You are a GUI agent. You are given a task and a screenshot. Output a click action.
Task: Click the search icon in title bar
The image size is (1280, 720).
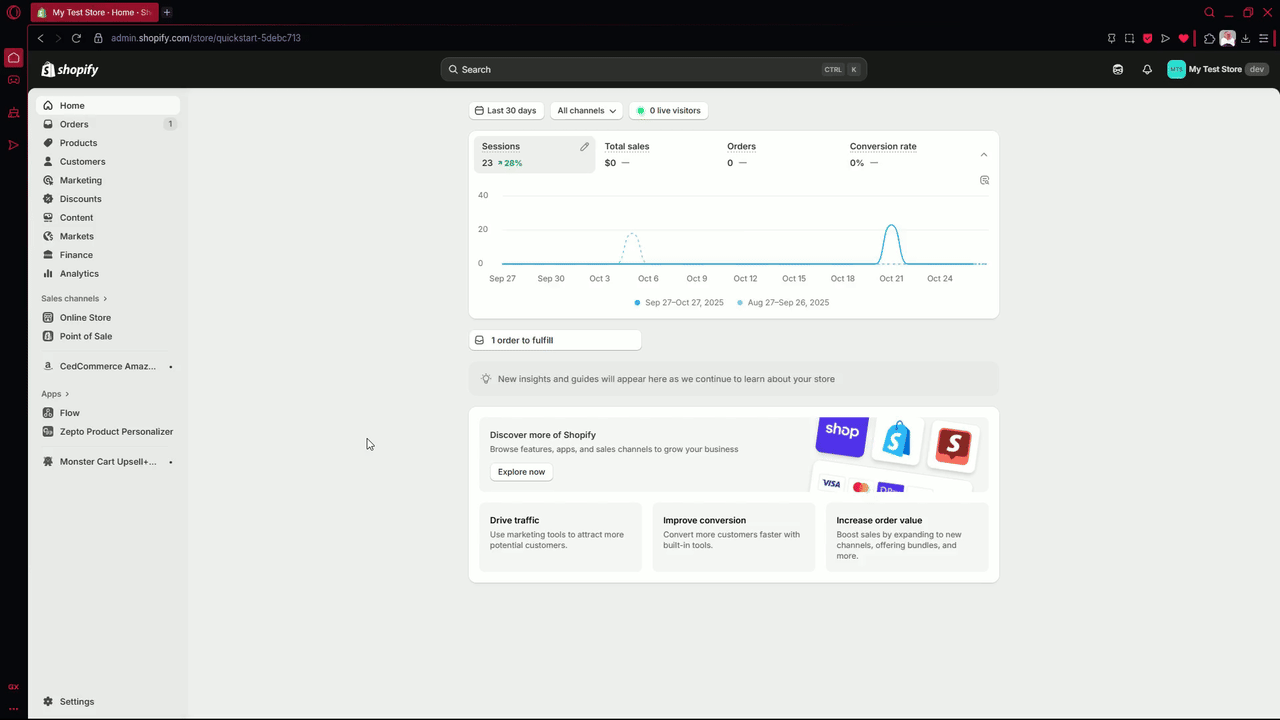point(1209,13)
